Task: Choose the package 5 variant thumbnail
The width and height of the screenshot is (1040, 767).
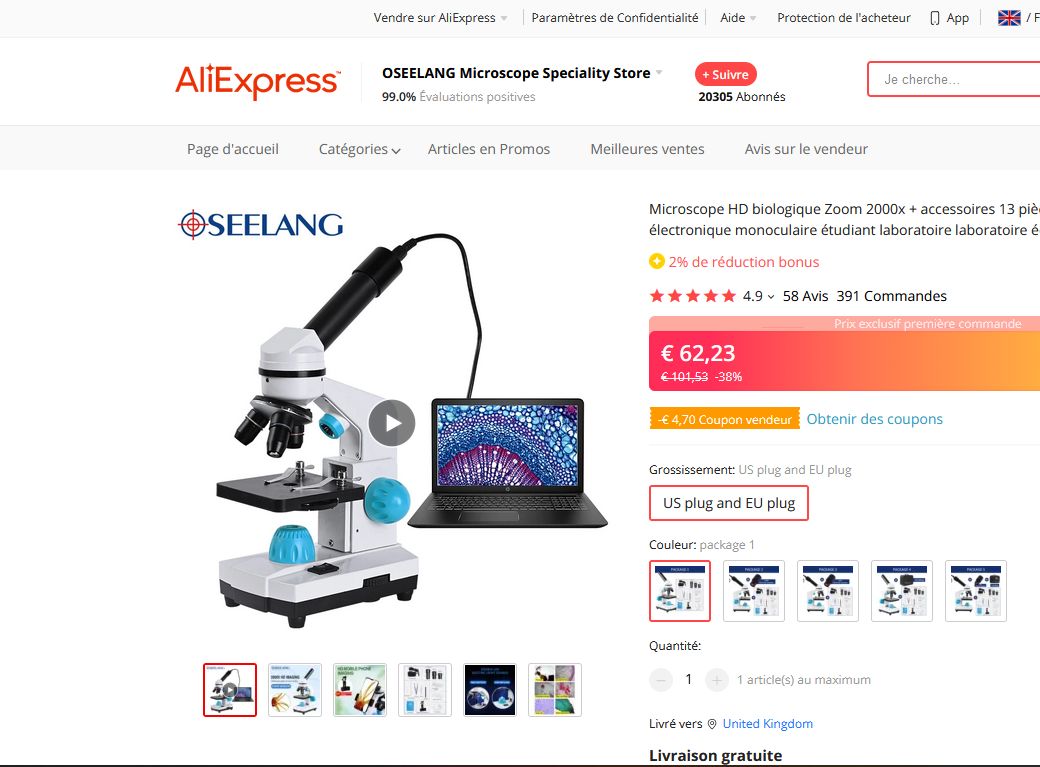Action: point(976,591)
